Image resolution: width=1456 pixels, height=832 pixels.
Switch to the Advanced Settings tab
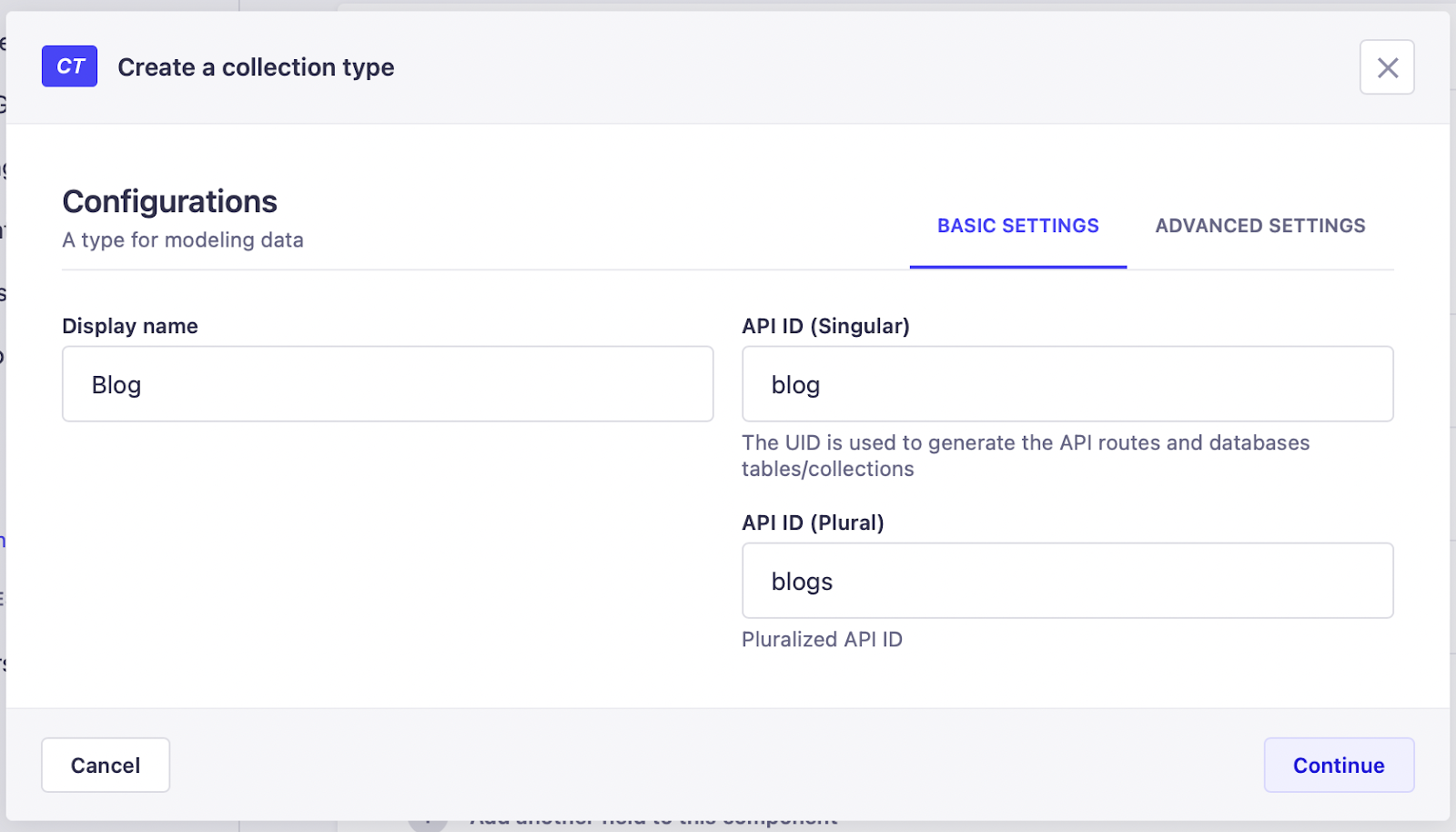(x=1260, y=226)
